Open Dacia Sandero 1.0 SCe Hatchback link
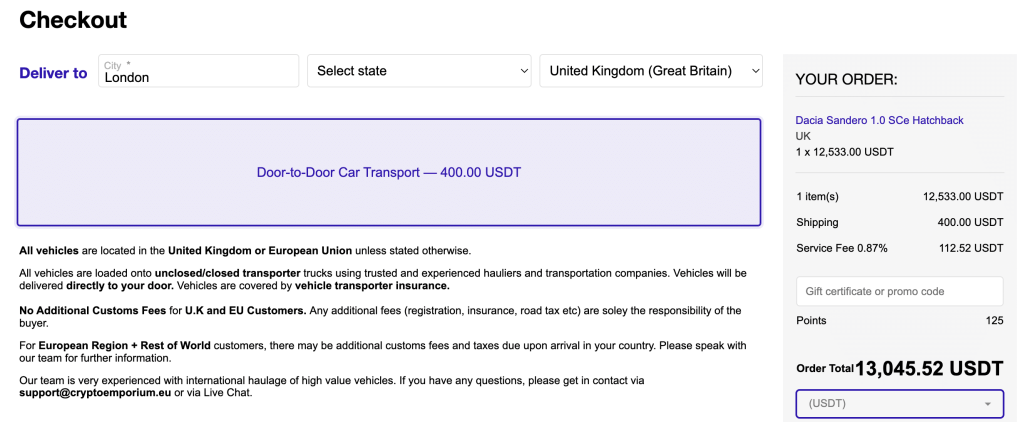1024x422 pixels. 879,120
